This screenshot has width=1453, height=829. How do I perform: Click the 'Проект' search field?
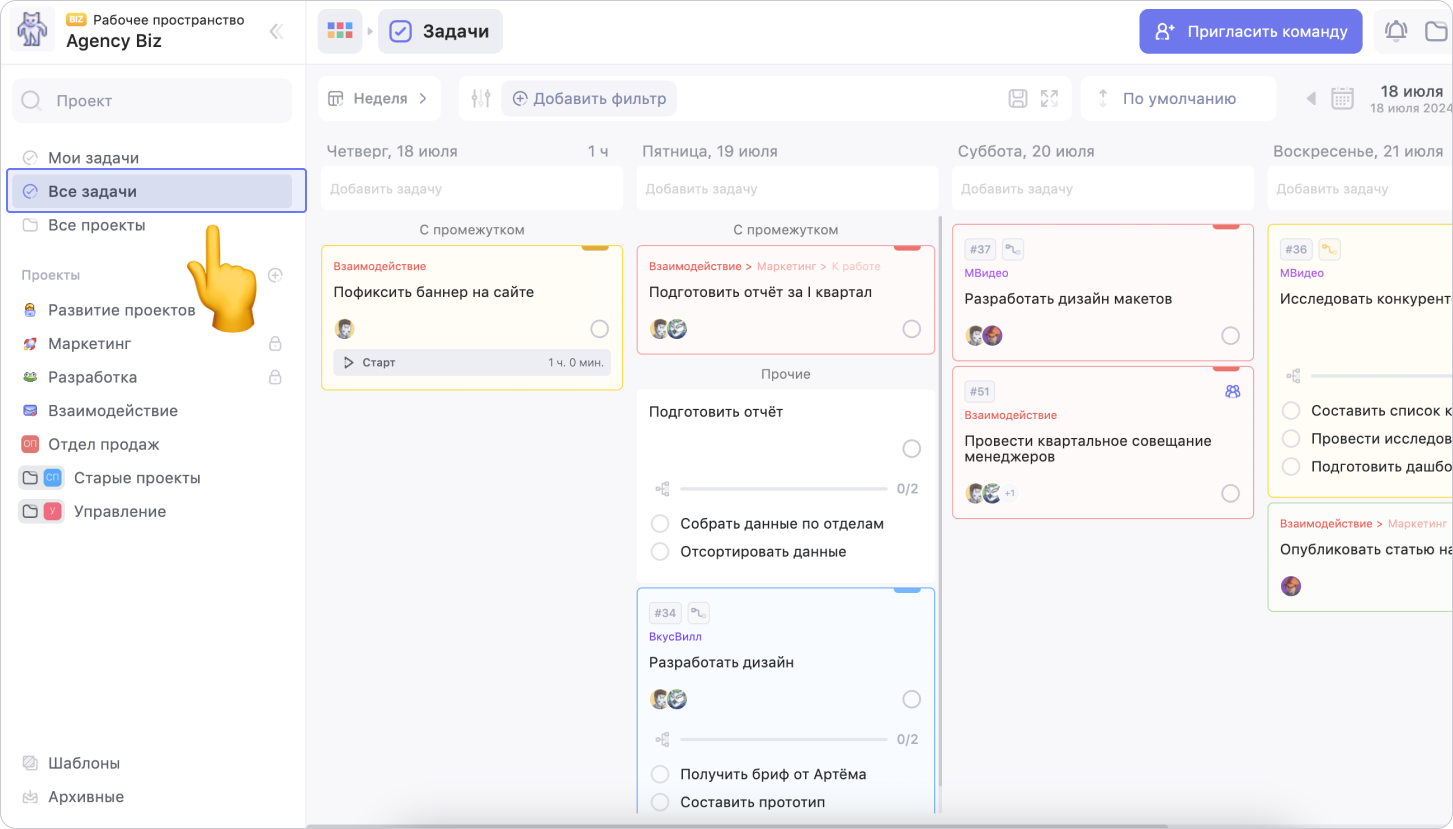pos(152,101)
